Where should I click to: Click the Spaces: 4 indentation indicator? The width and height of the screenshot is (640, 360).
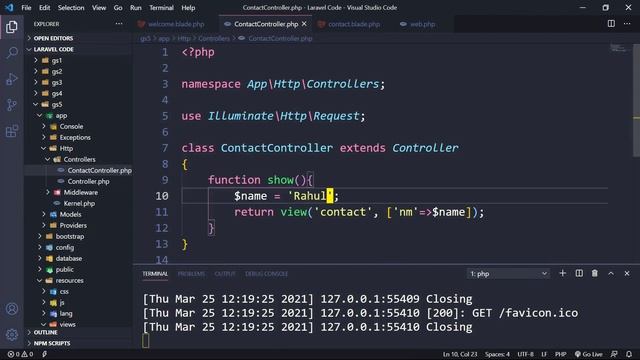[x=497, y=354]
